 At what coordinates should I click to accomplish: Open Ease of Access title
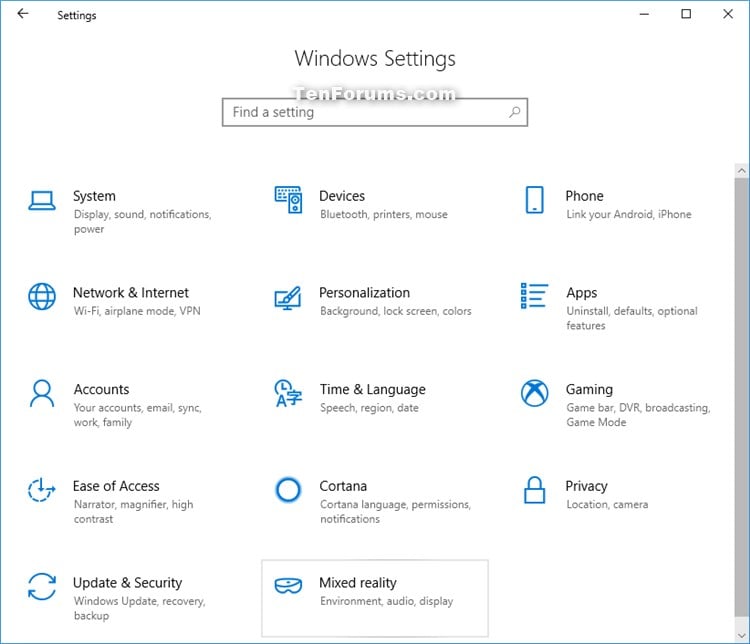[x=116, y=486]
